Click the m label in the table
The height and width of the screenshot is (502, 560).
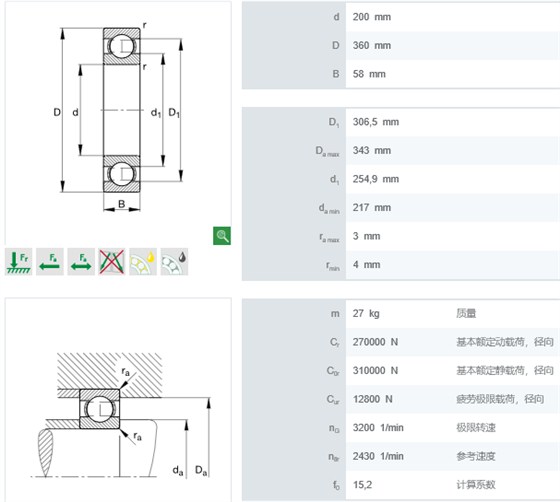pos(335,313)
